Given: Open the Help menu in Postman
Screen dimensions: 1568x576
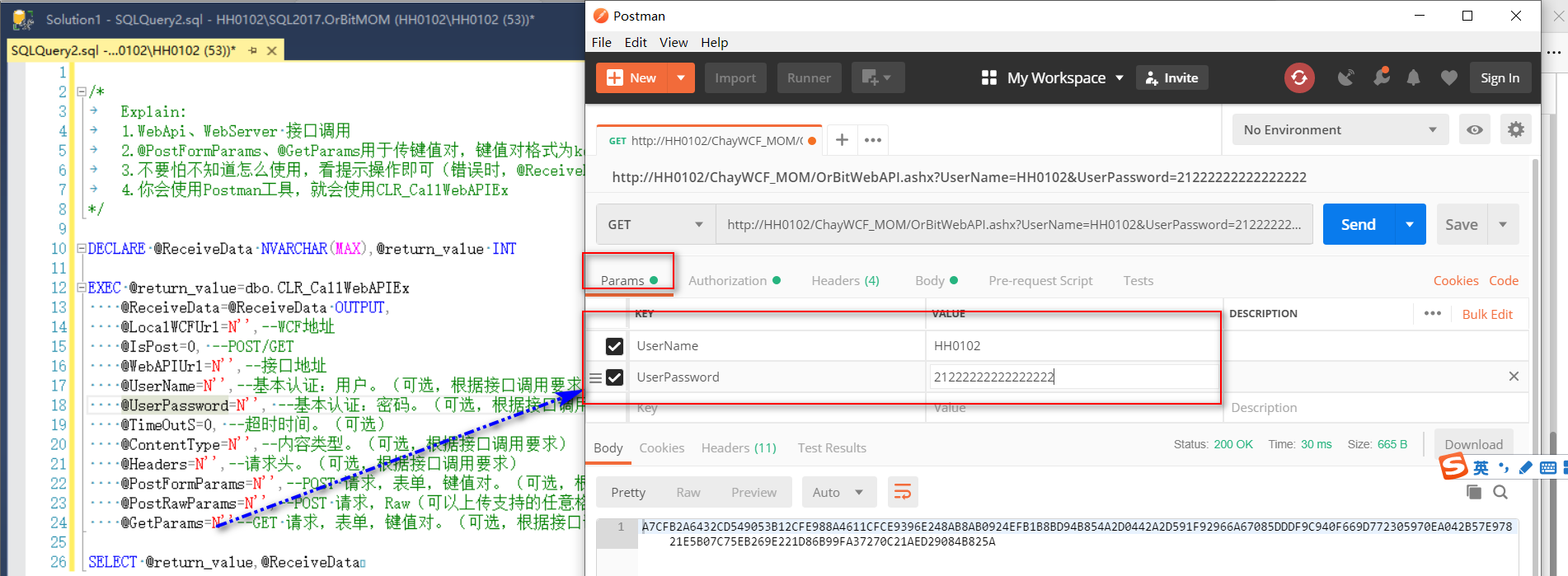Looking at the screenshot, I should (x=715, y=42).
